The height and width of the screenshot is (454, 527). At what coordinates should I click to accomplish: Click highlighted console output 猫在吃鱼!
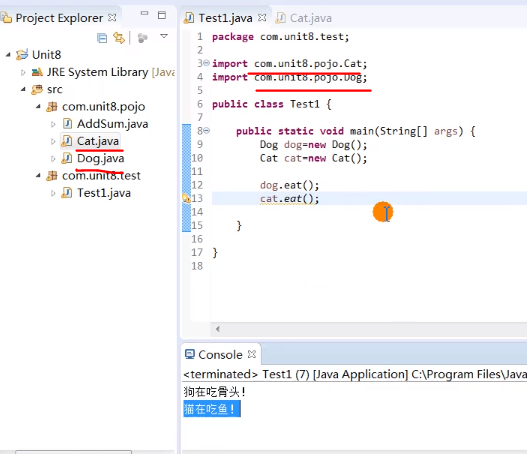coord(212,409)
